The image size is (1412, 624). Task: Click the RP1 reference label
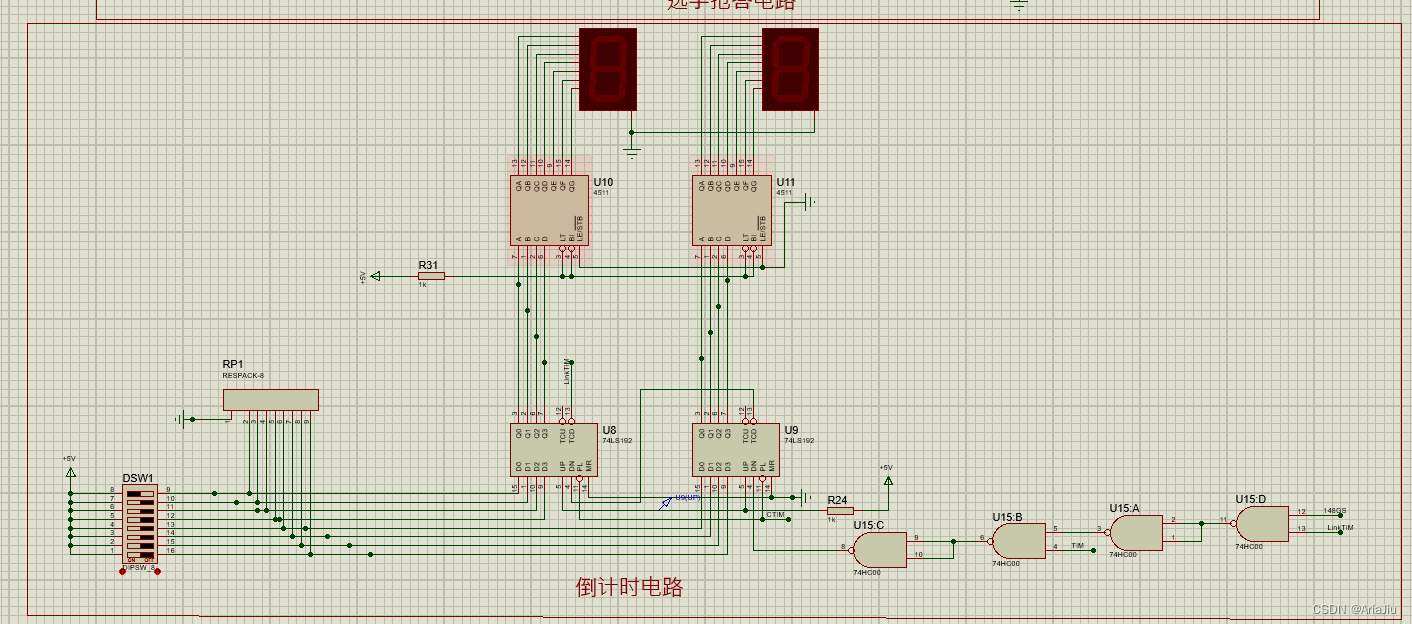point(233,365)
